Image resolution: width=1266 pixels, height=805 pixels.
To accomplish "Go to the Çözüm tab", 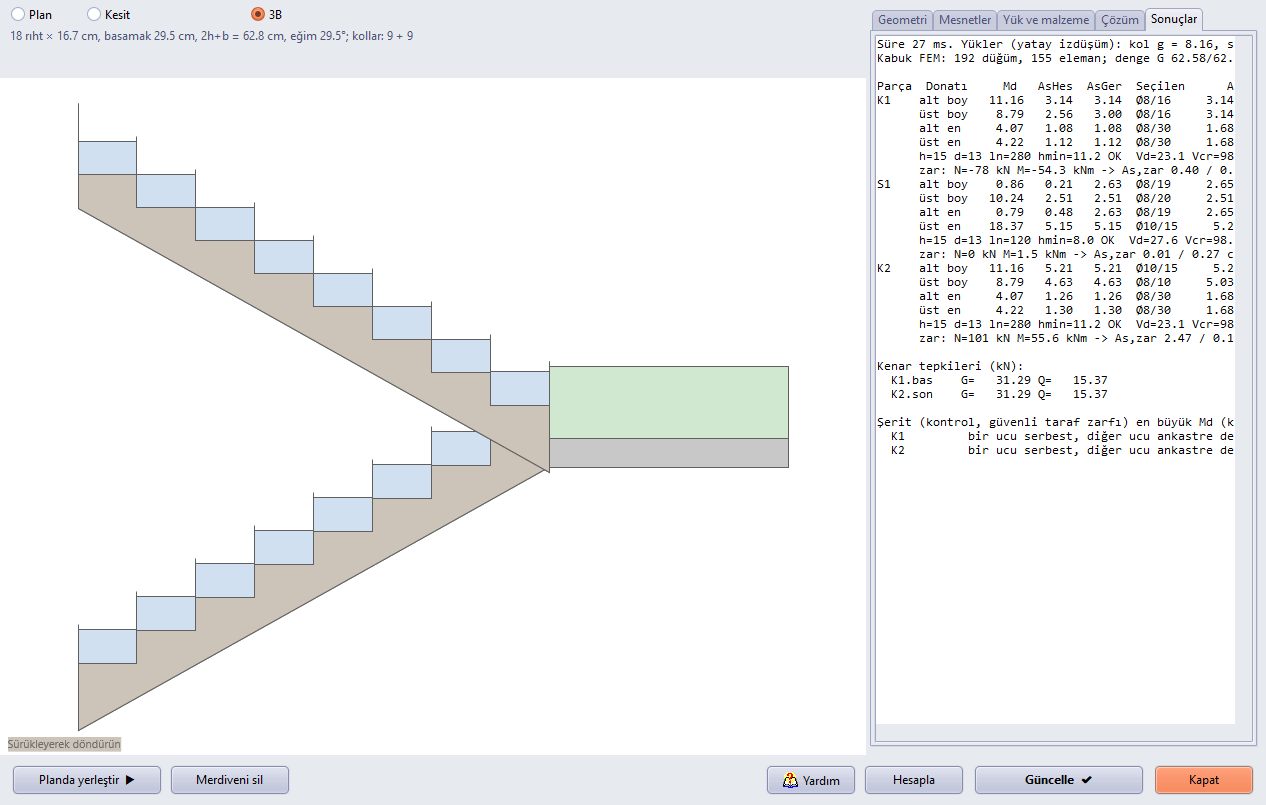I will pos(1120,19).
